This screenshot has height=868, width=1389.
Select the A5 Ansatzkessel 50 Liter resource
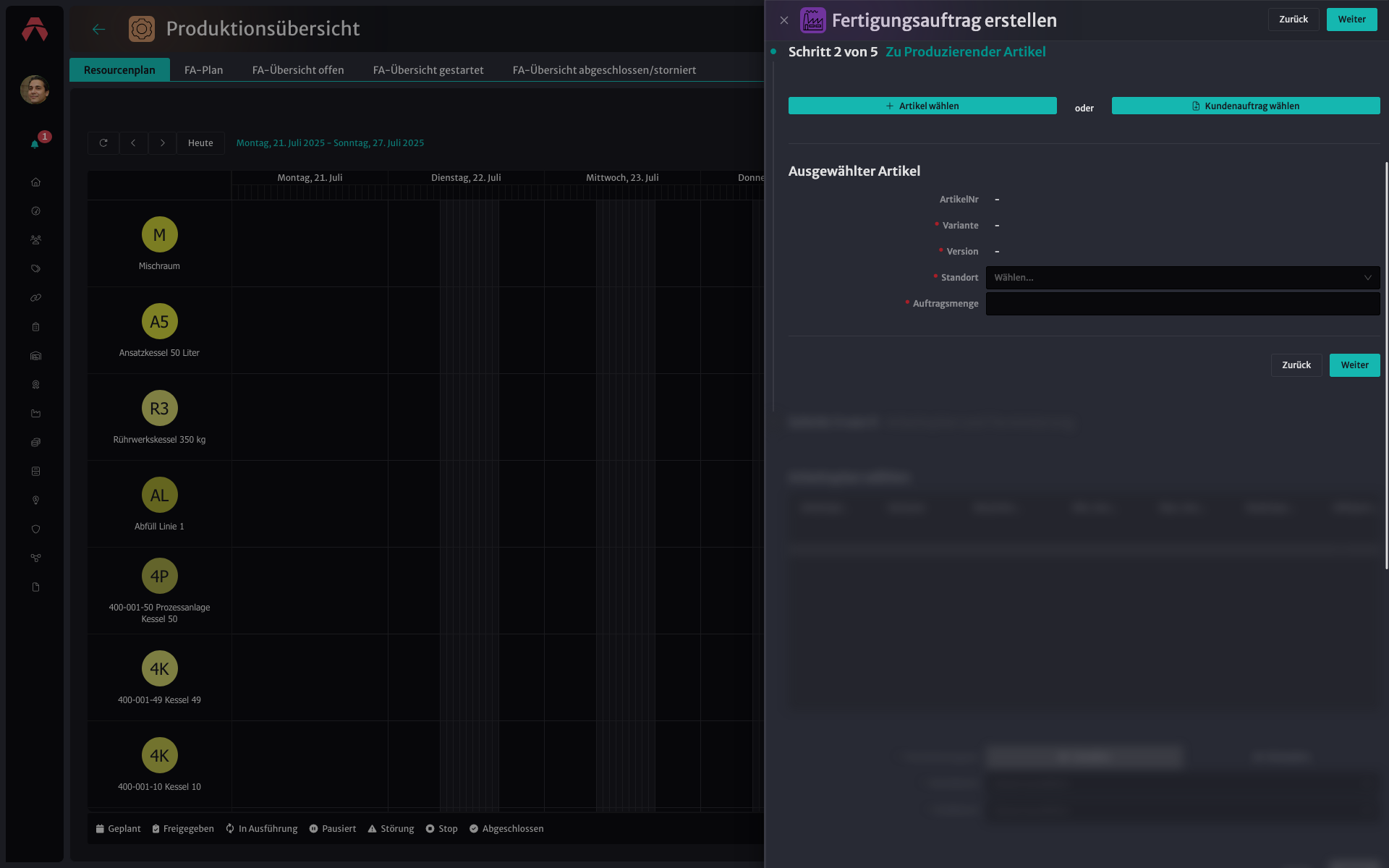tap(159, 322)
